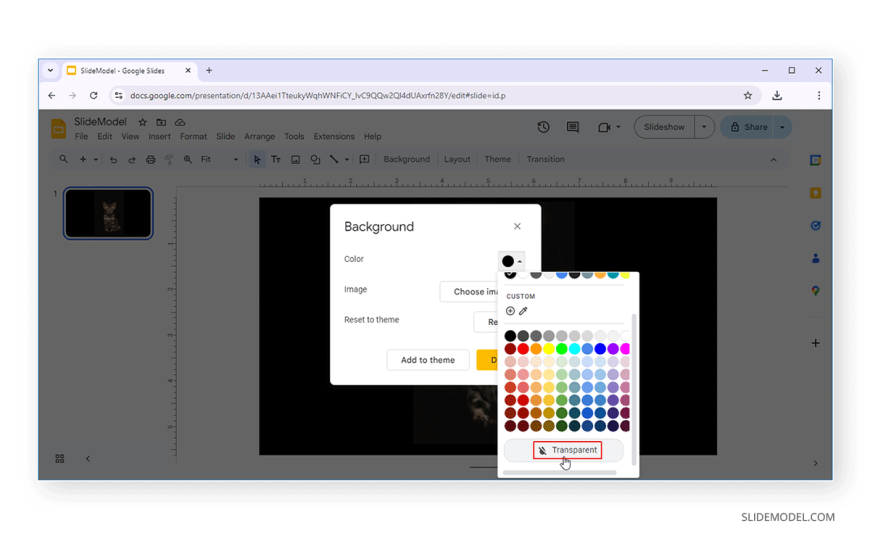Collapse the toolbar with up chevron
This screenshot has height=539, width=870.
[x=773, y=160]
